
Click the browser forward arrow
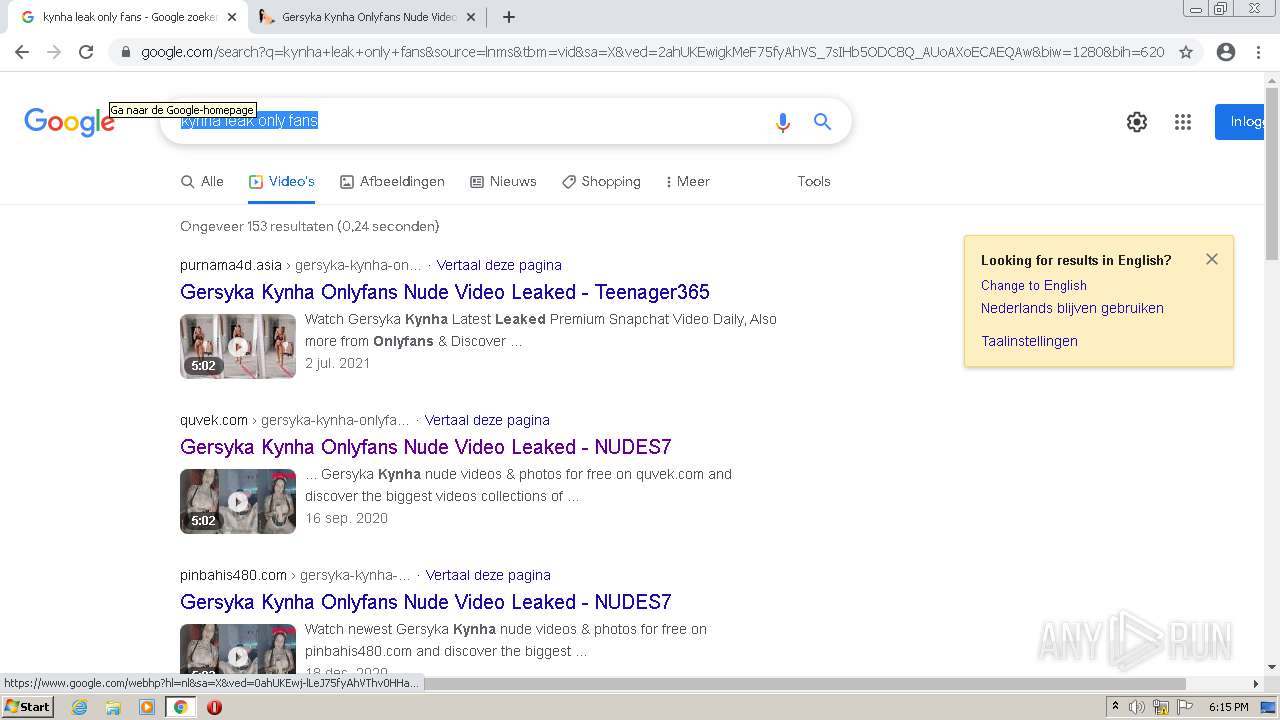pos(54,52)
